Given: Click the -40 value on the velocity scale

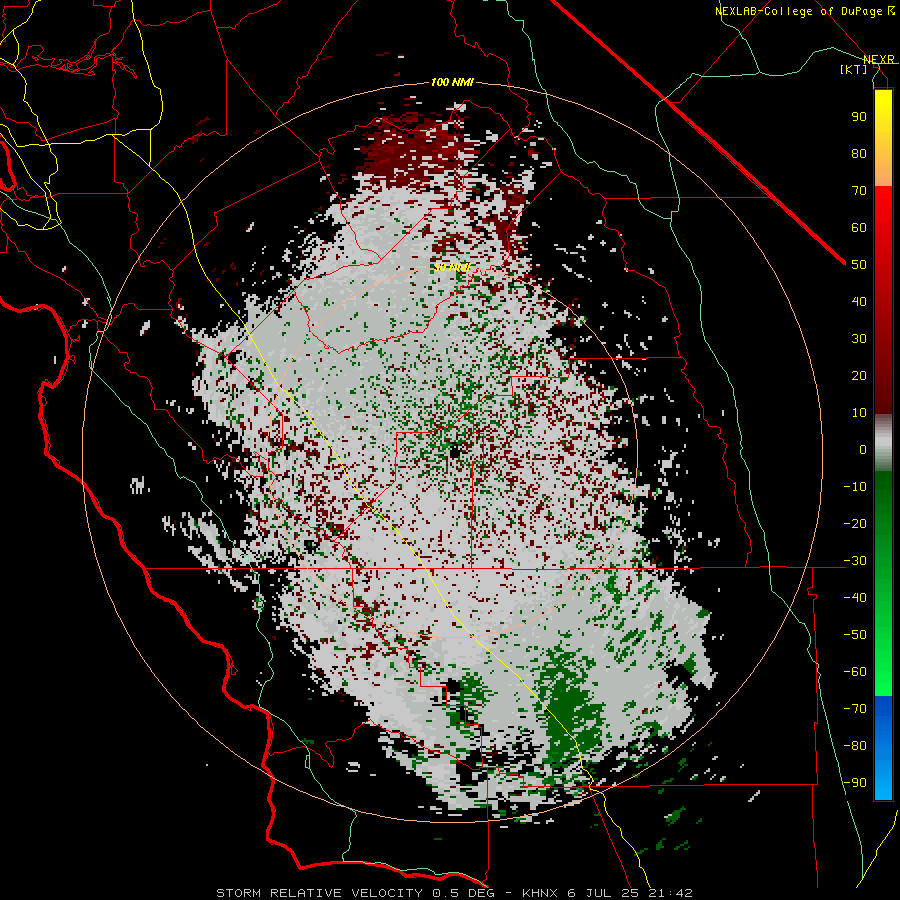Looking at the screenshot, I should click(x=855, y=598).
